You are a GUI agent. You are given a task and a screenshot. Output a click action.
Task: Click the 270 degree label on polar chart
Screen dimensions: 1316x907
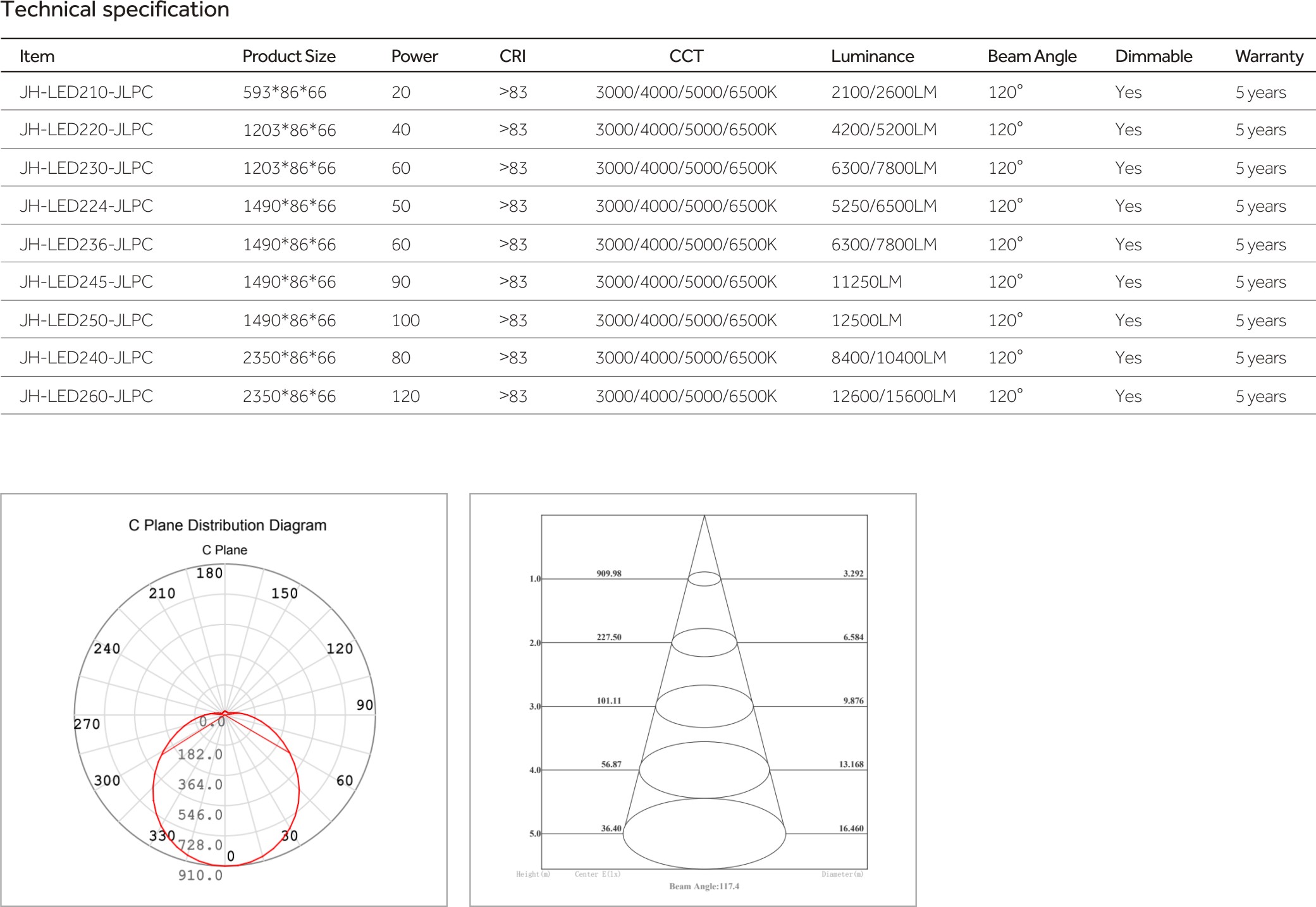pyautogui.click(x=87, y=724)
